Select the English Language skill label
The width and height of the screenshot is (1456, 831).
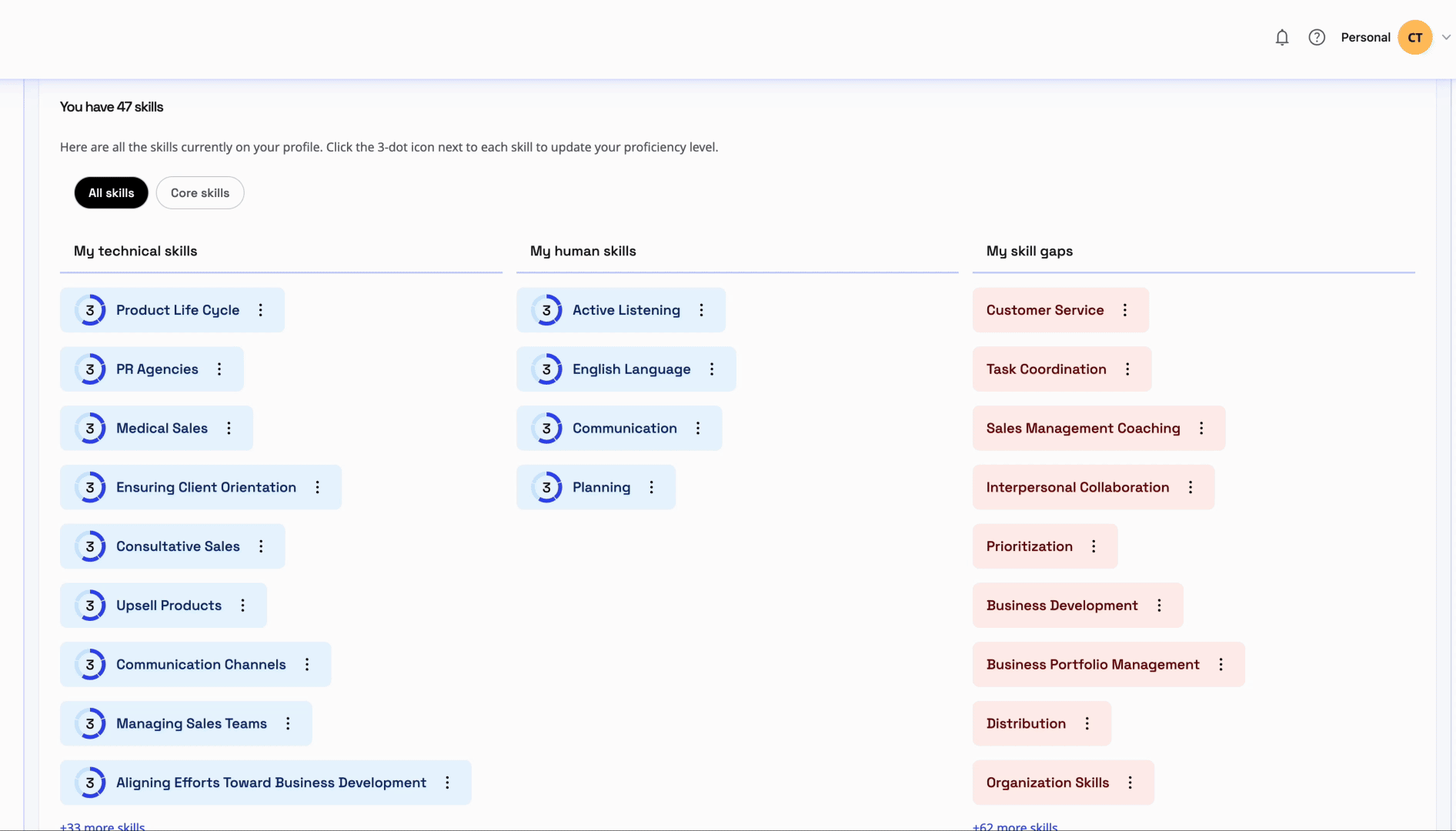click(631, 369)
